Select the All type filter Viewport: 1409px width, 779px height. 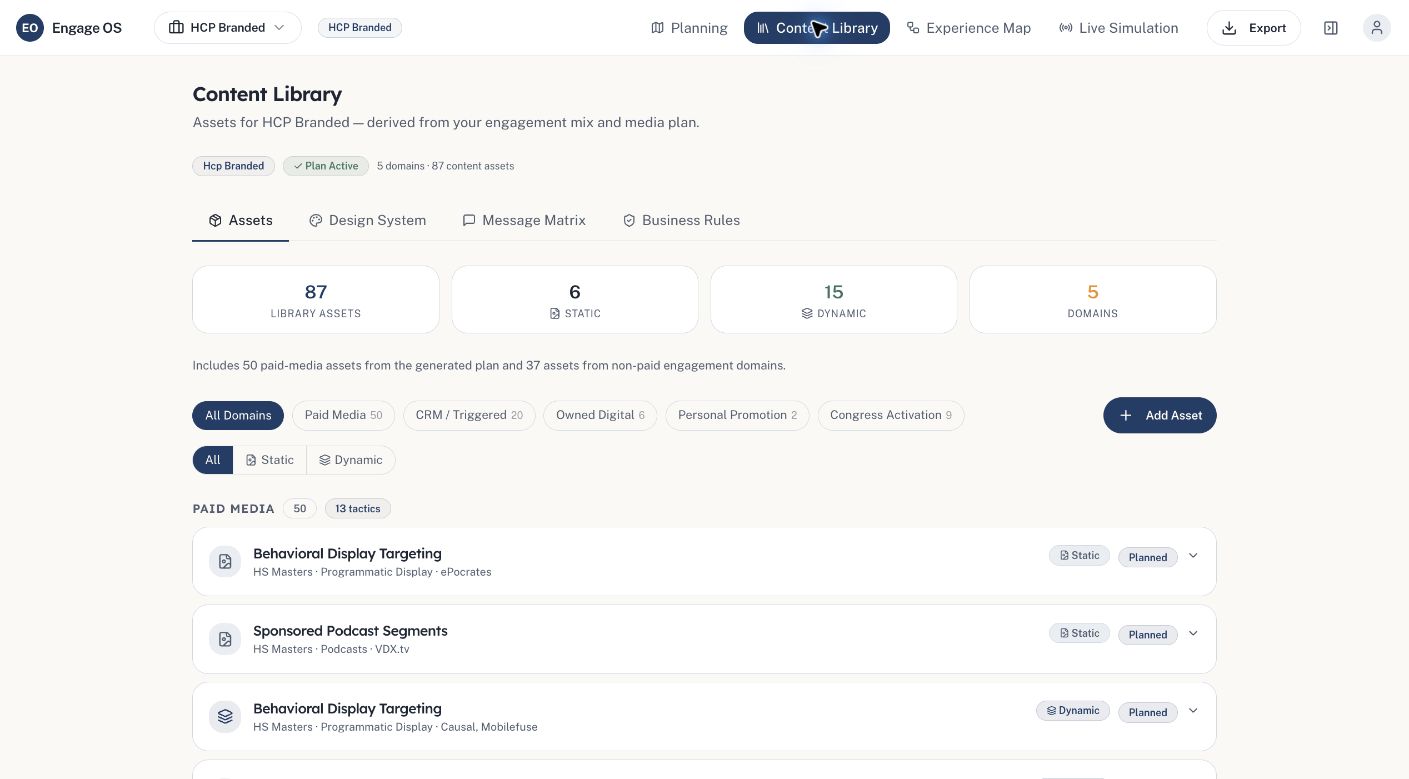(213, 460)
